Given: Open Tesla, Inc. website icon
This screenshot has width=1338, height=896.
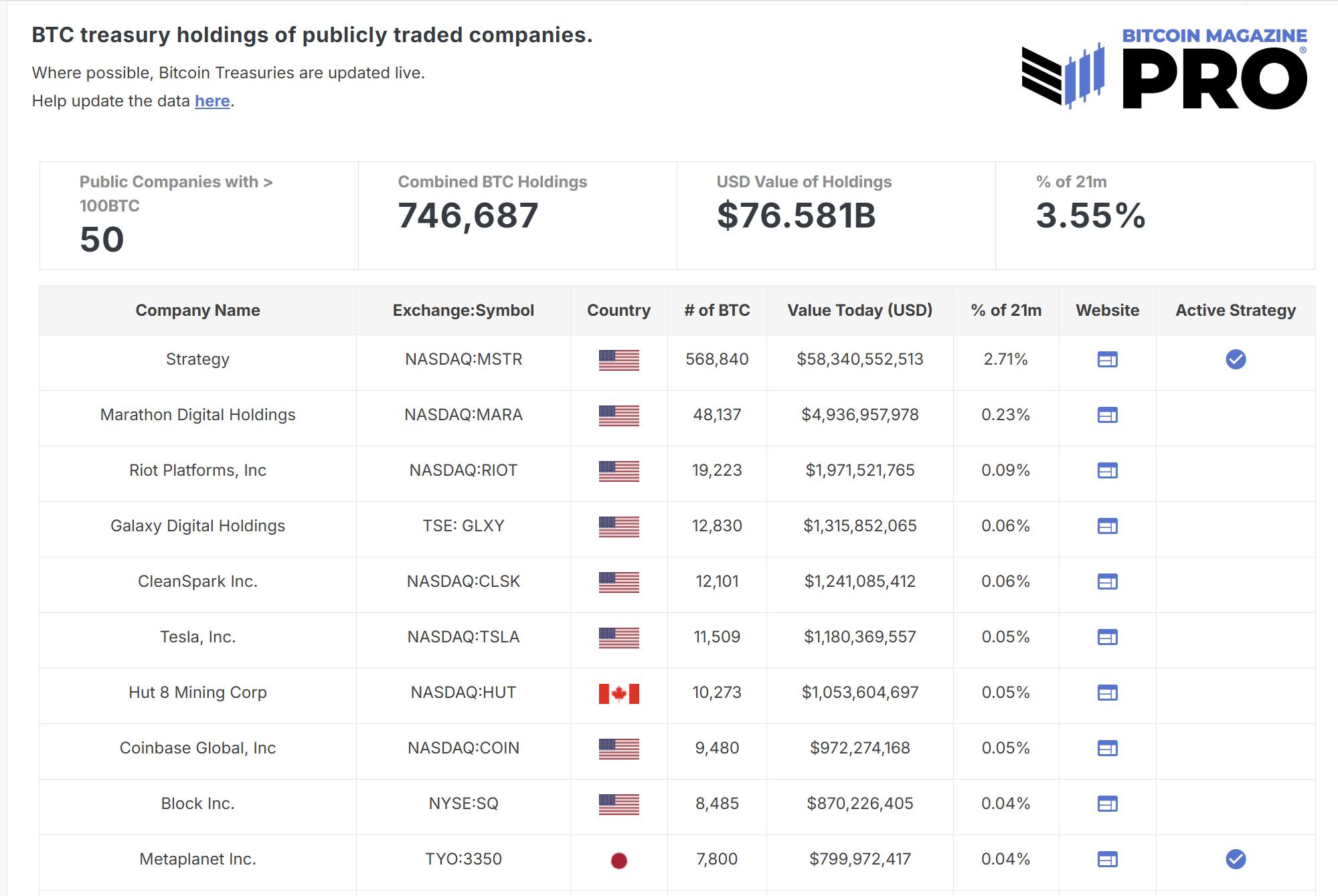Looking at the screenshot, I should pos(1107,637).
